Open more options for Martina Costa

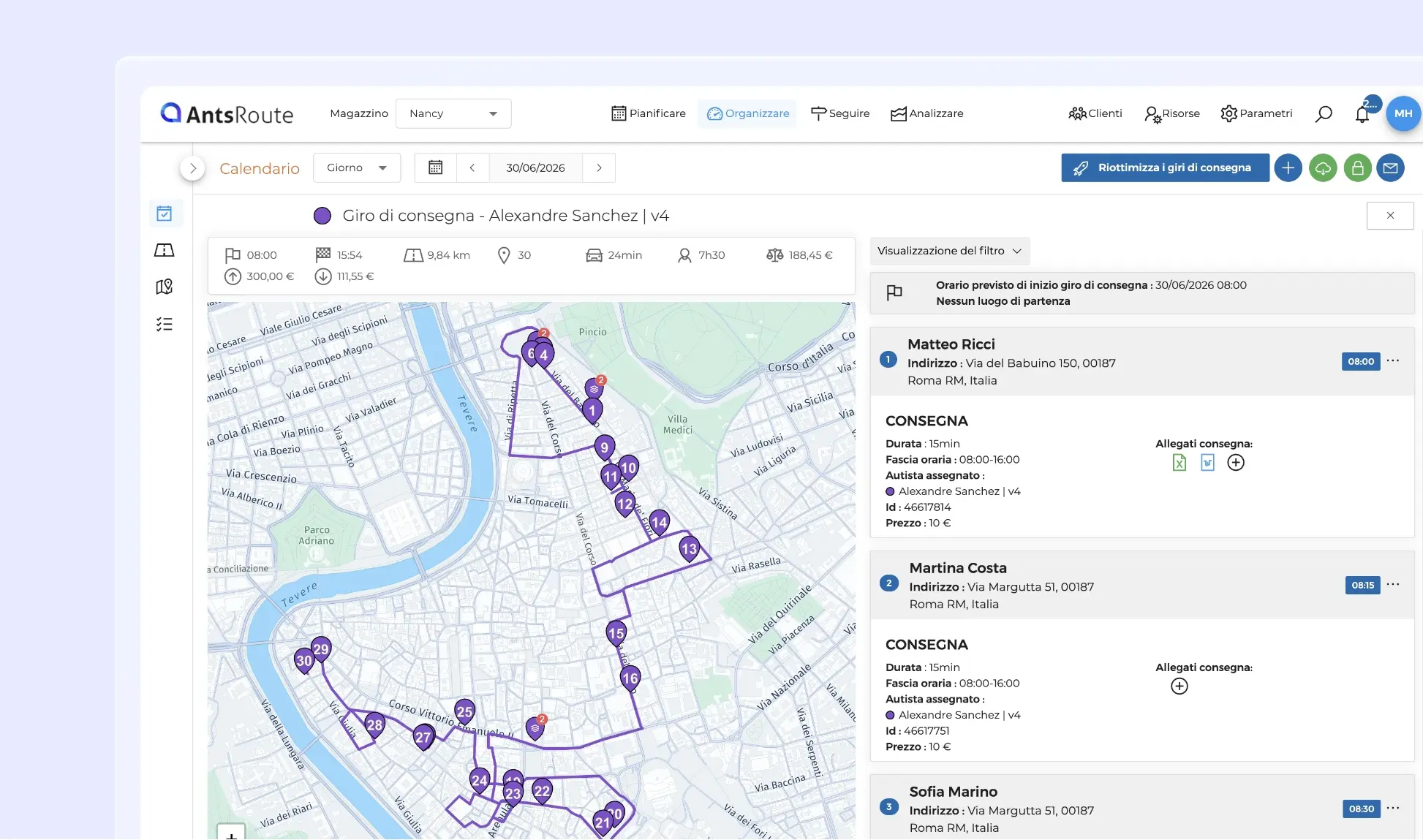(x=1393, y=584)
